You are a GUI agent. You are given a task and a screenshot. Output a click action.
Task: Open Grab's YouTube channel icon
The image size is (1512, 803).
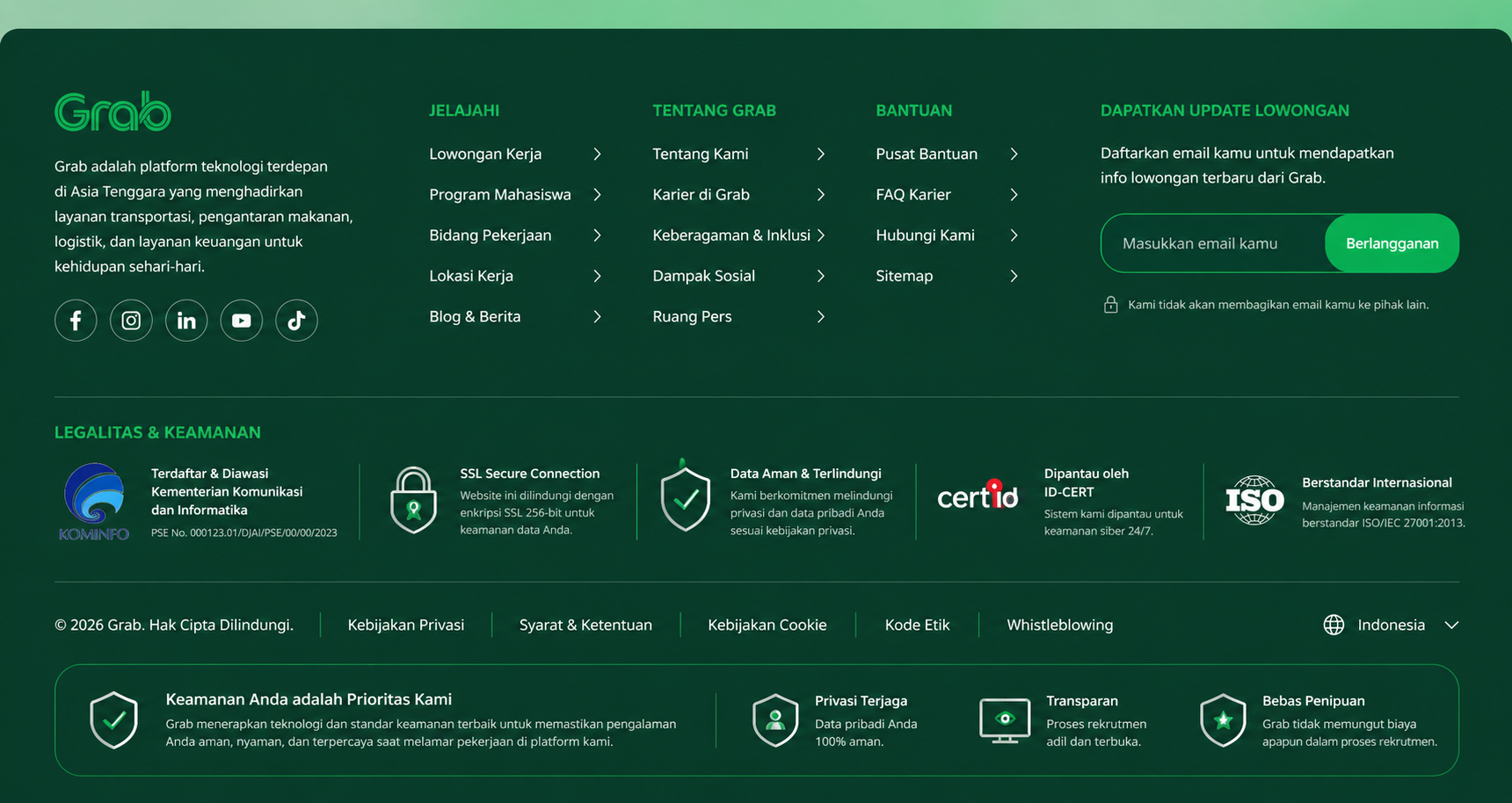(242, 321)
